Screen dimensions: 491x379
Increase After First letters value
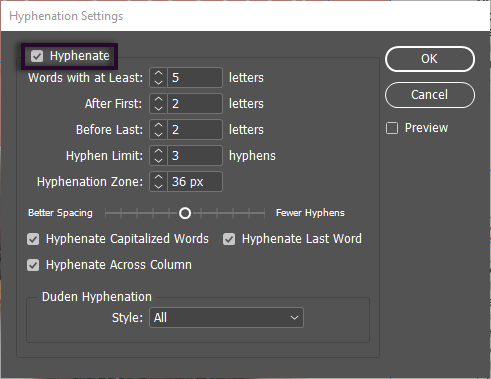point(159,99)
